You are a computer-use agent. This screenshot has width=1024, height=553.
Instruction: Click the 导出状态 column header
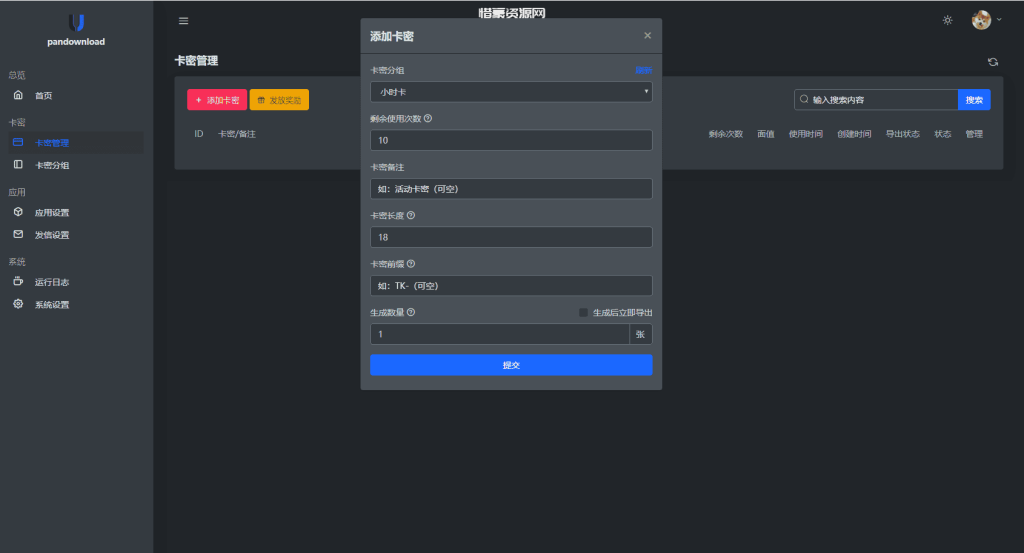903,134
